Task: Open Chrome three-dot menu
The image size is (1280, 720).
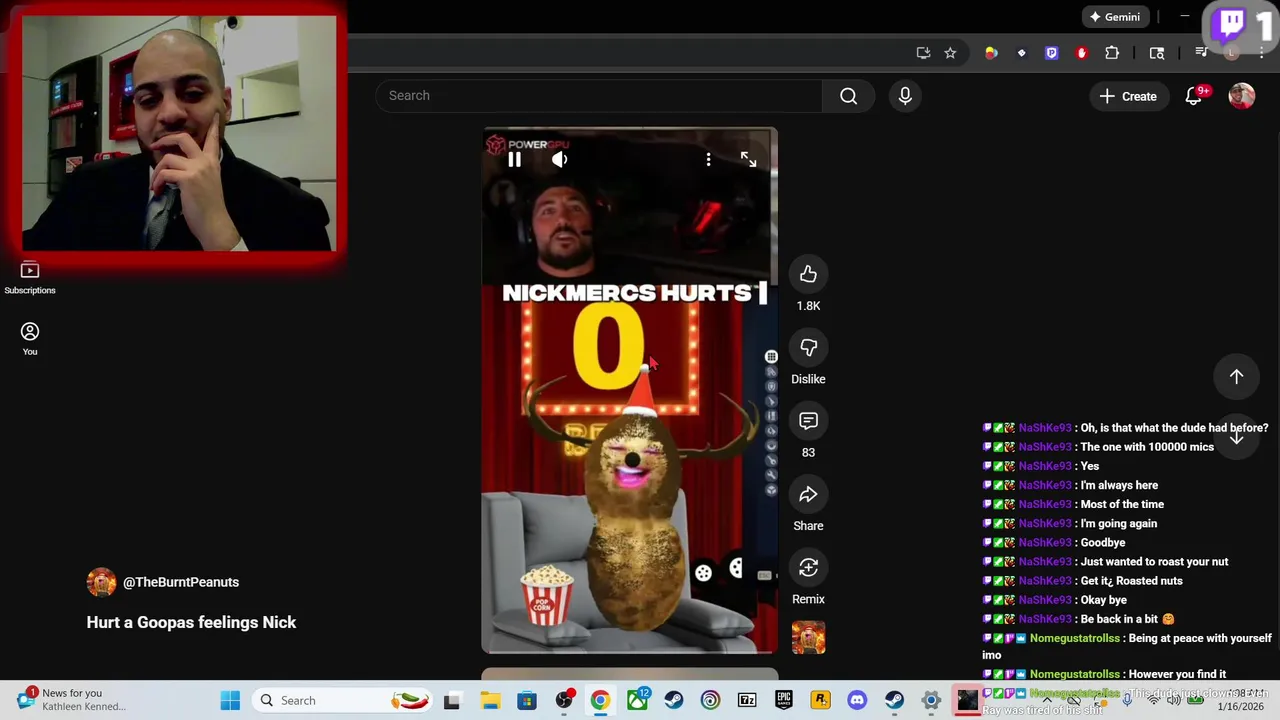Action: (x=1262, y=53)
